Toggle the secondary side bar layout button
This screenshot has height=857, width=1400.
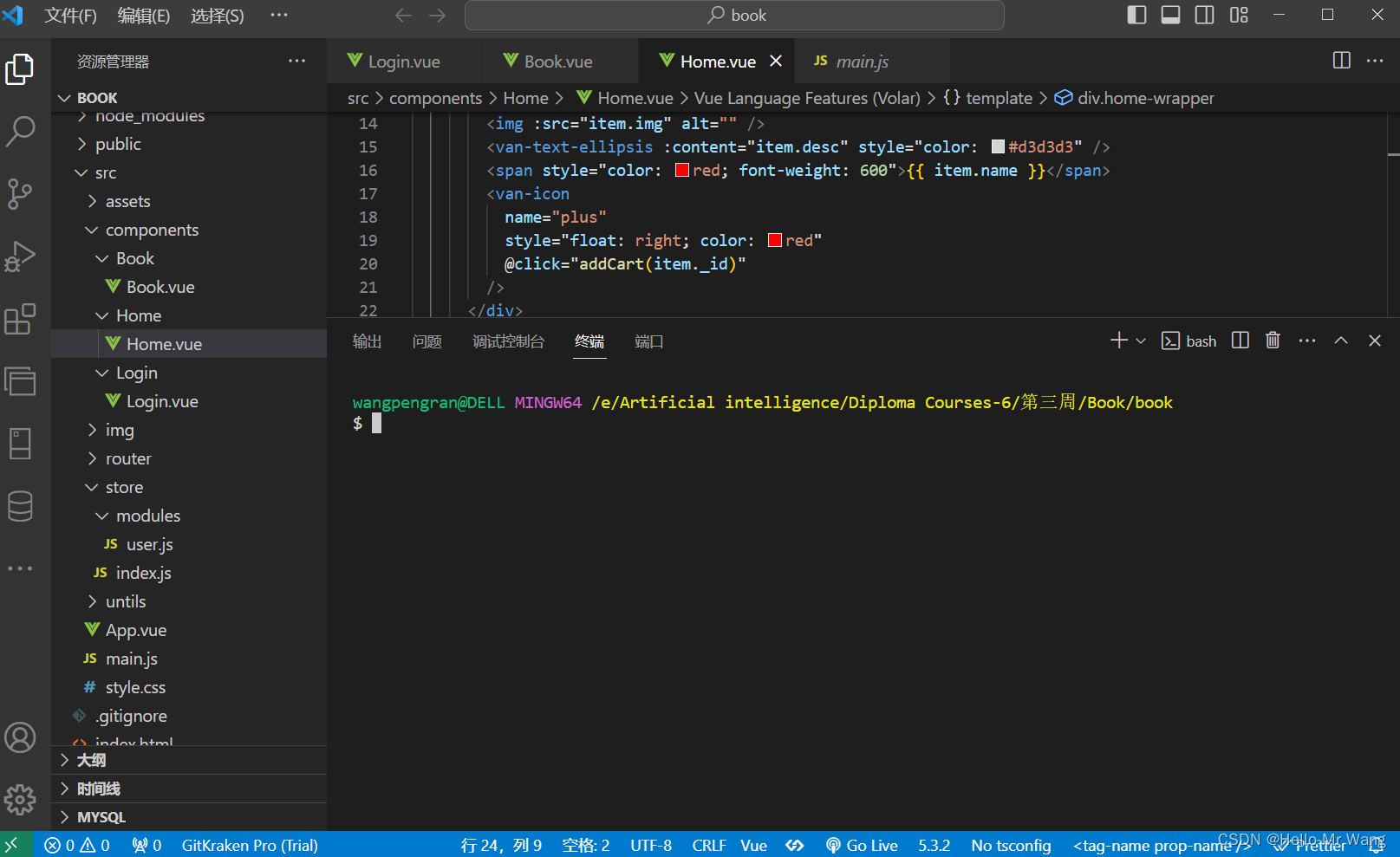pyautogui.click(x=1204, y=15)
